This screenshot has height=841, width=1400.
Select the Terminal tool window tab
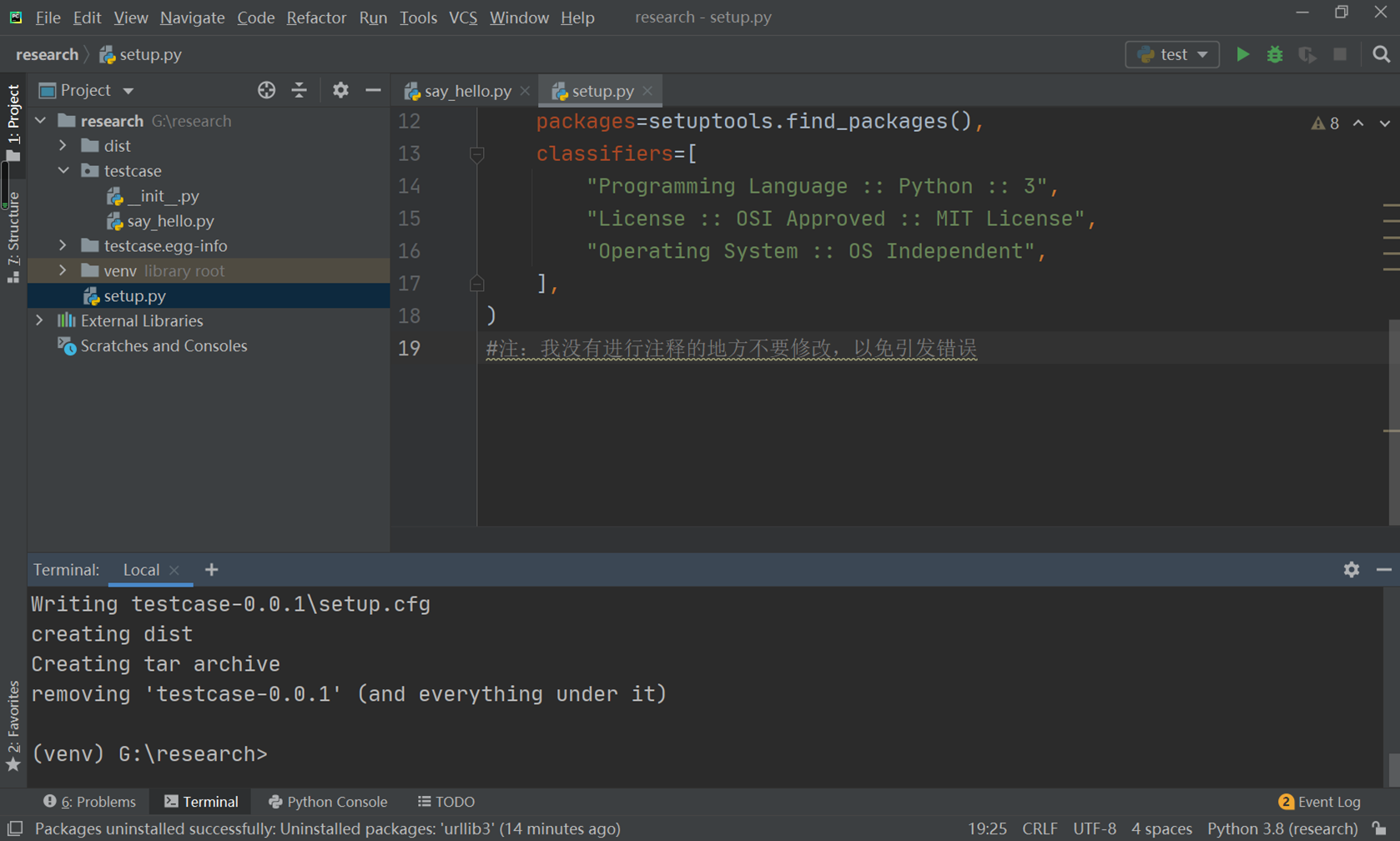(201, 802)
